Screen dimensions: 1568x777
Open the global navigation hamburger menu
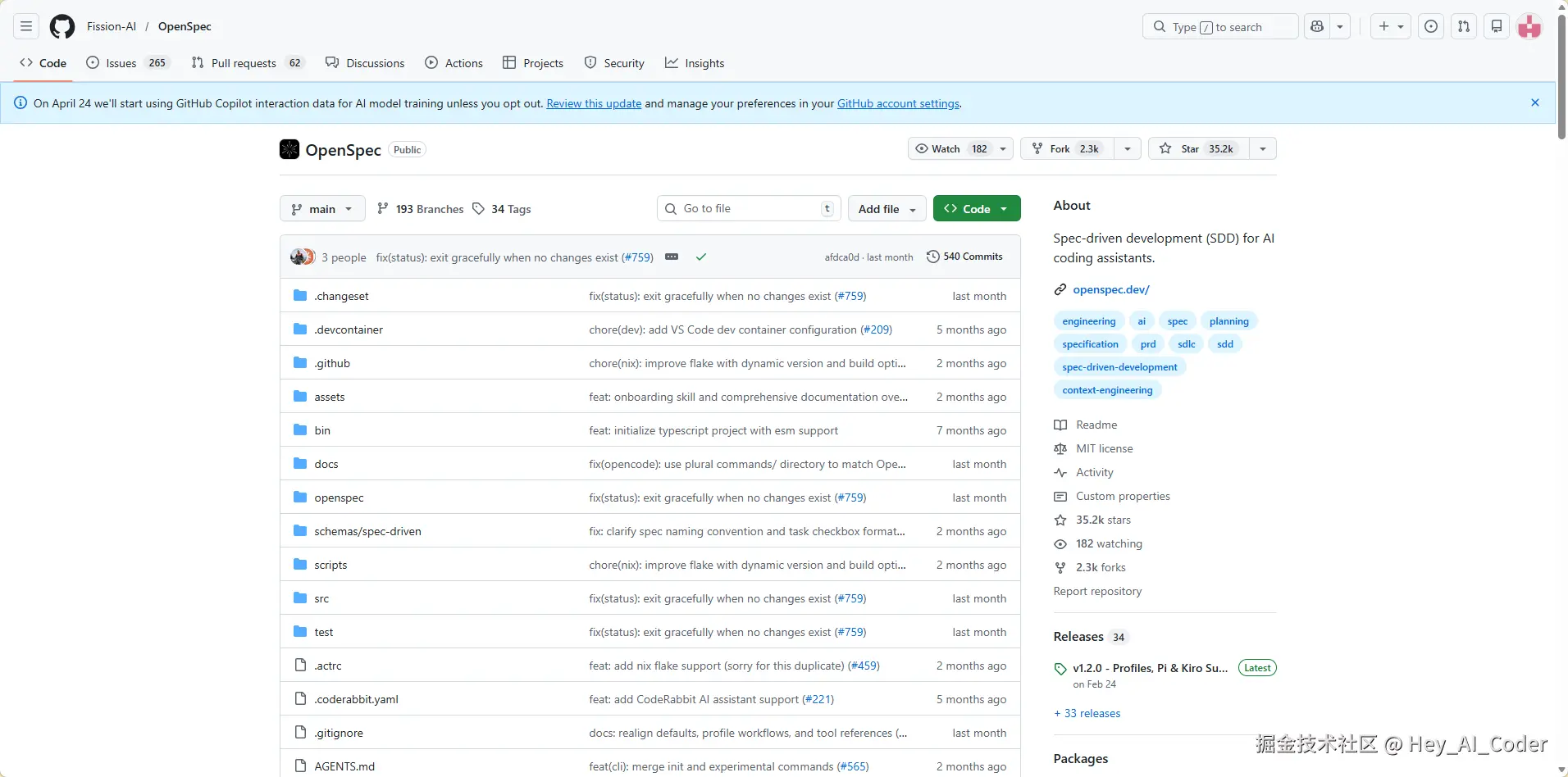click(x=26, y=26)
